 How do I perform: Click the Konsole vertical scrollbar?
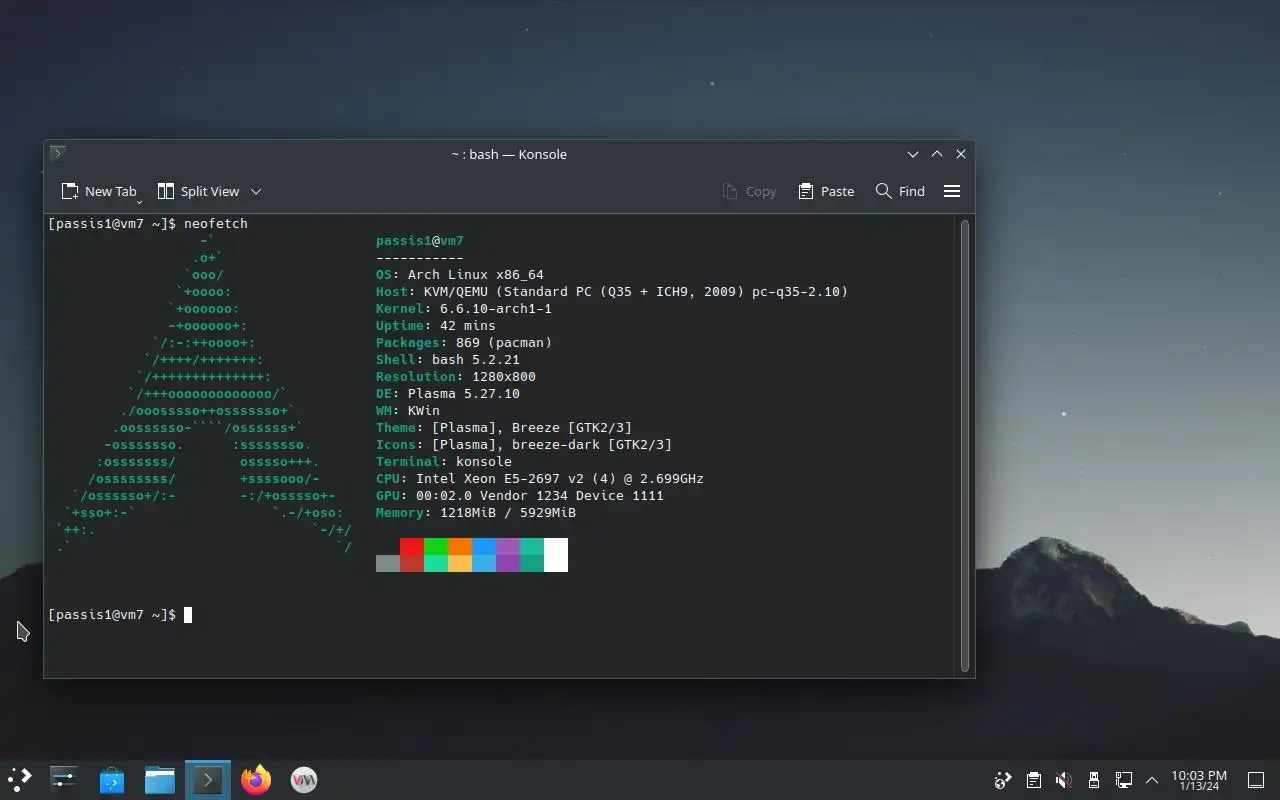[x=965, y=445]
